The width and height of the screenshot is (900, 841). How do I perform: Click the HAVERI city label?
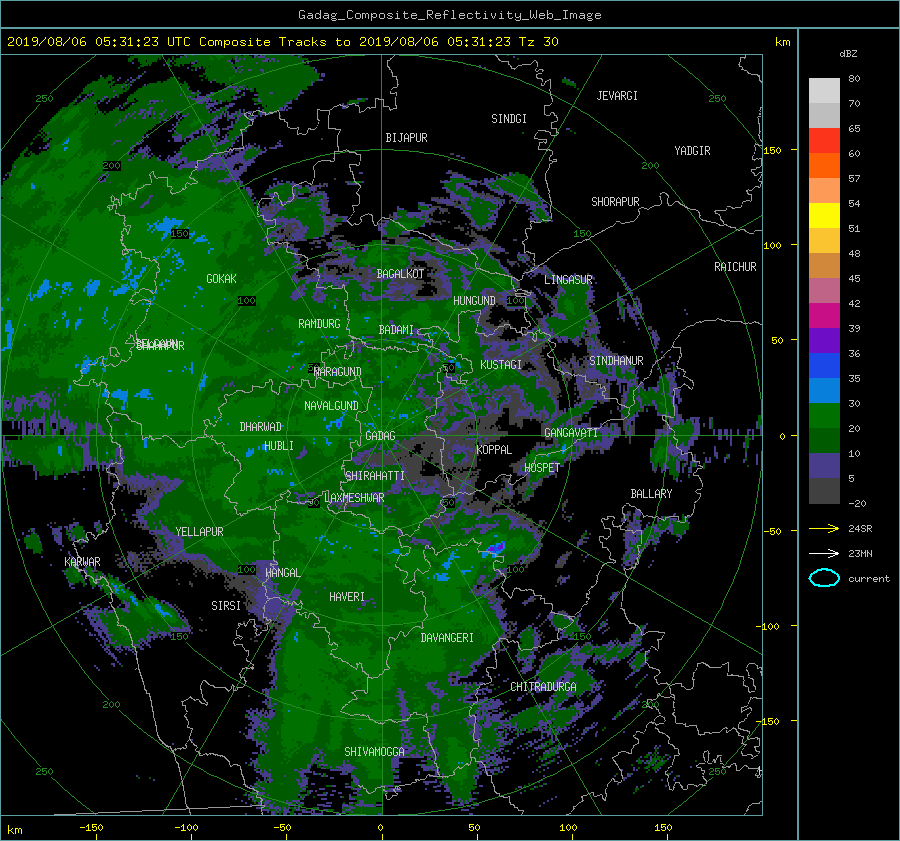pos(347,597)
